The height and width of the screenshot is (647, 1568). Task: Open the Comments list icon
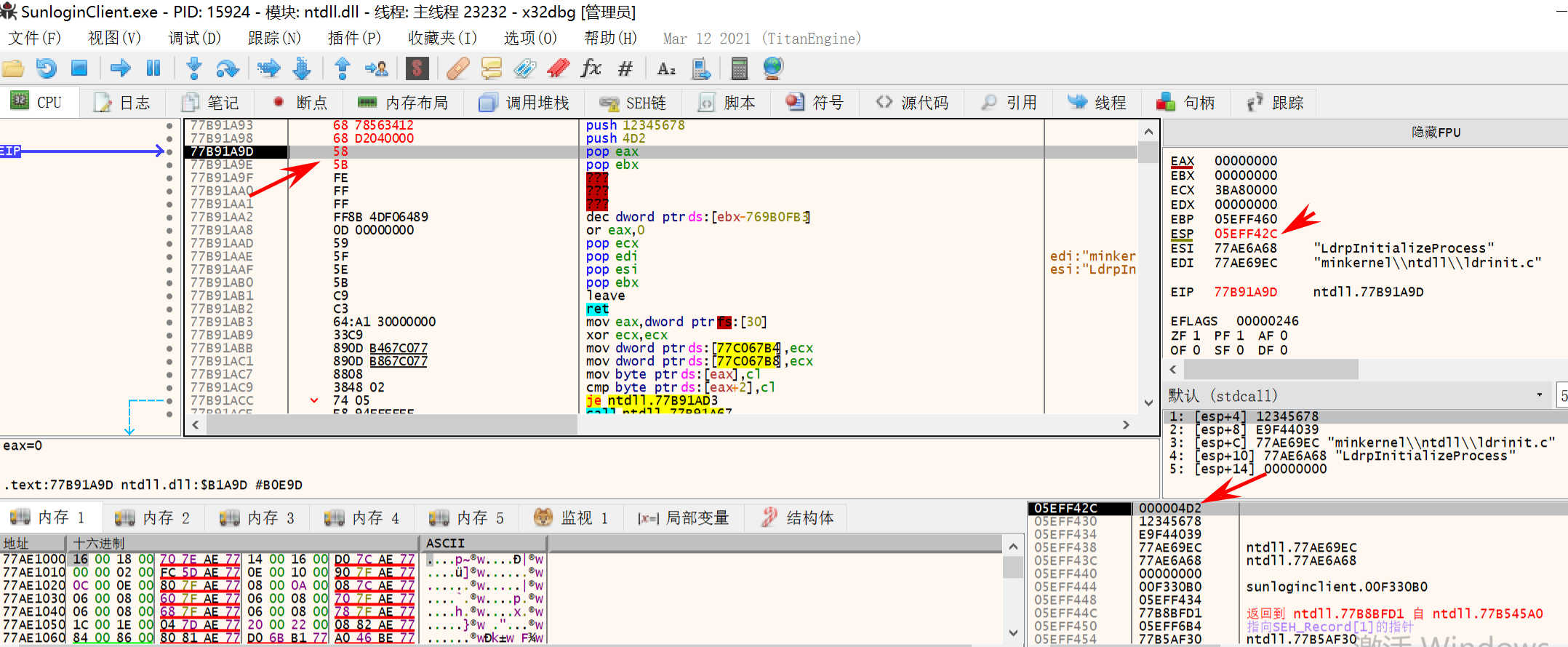[492, 68]
